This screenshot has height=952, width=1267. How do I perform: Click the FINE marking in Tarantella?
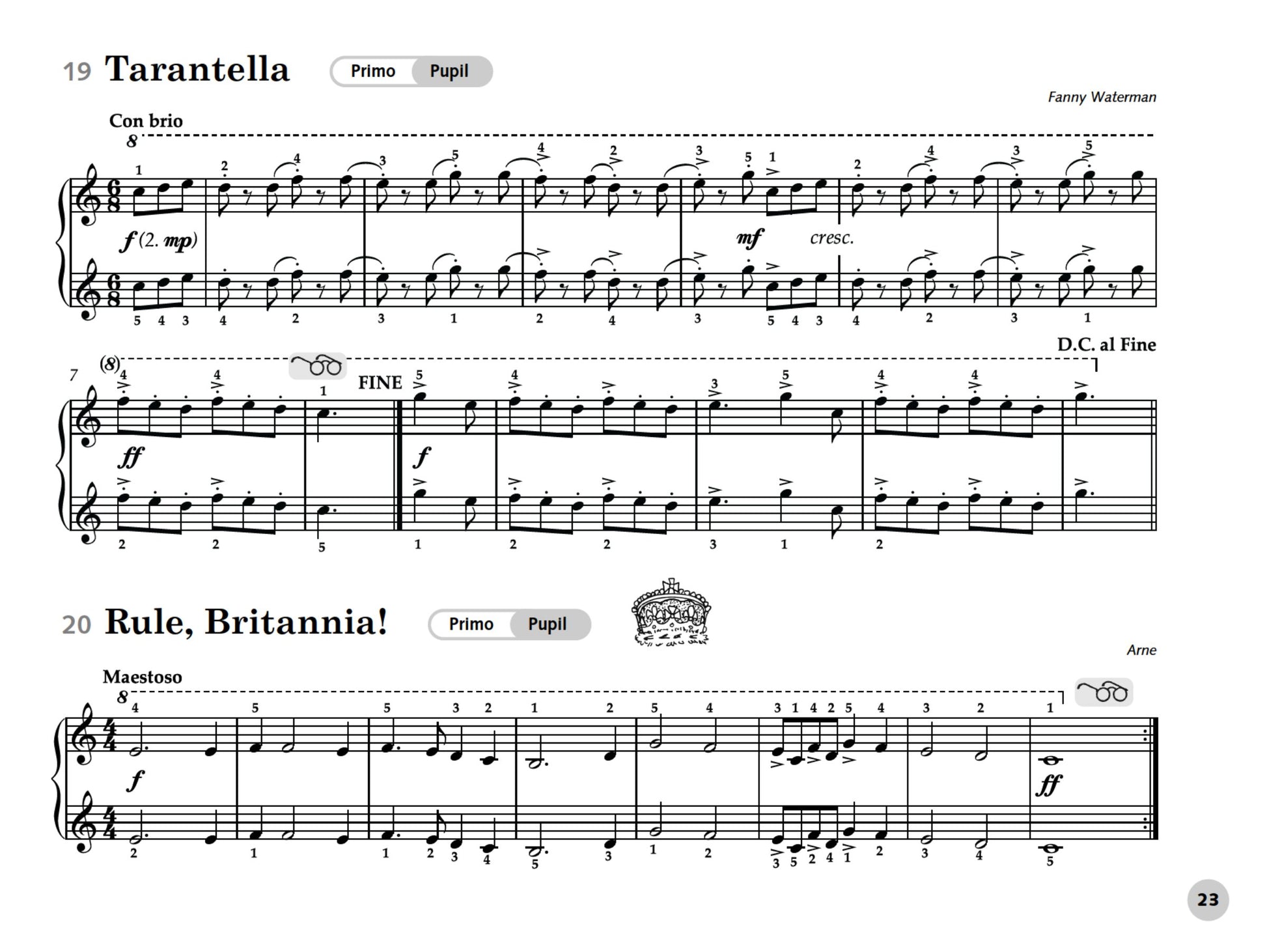click(380, 383)
